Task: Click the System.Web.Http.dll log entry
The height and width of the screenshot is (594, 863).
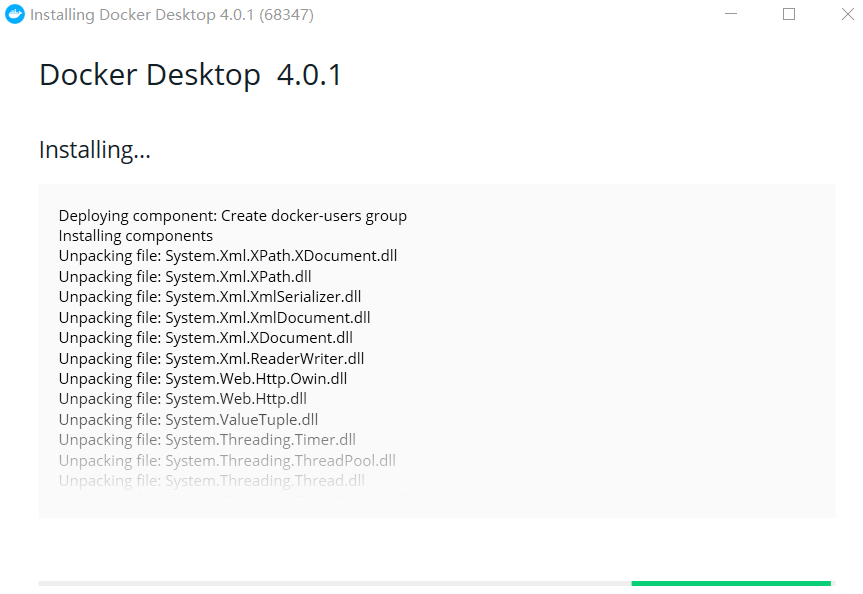Action: 183,399
